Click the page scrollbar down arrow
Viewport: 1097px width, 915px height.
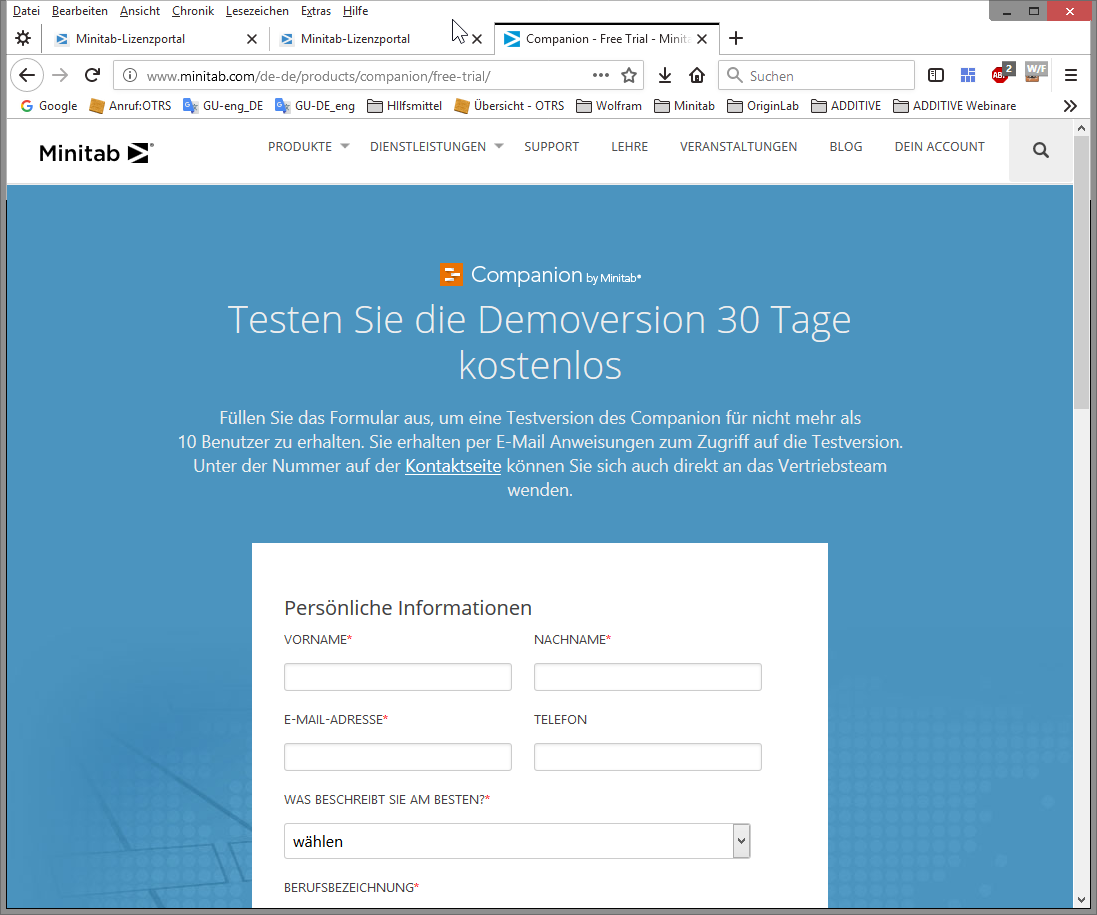(1081, 900)
